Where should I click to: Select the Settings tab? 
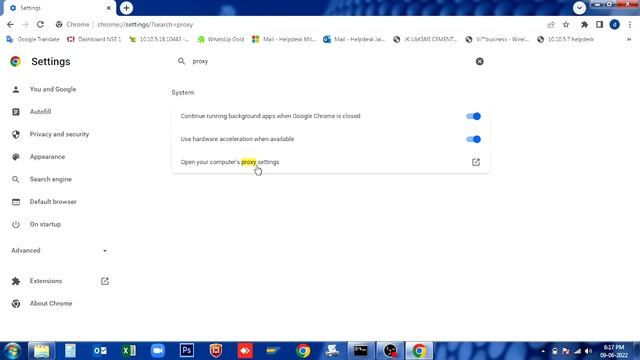point(59,8)
